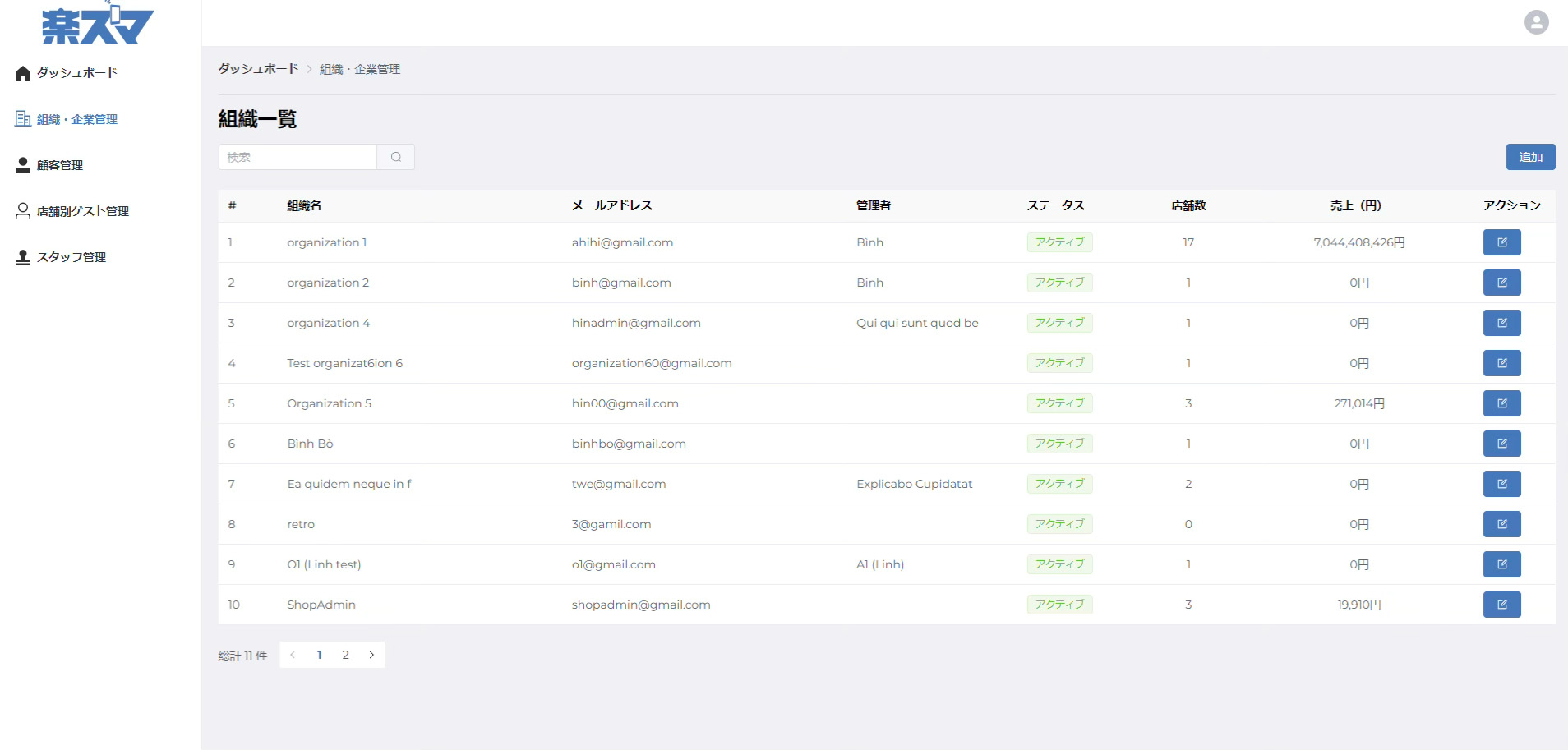Click the previous page left chevron
Image resolution: width=1568 pixels, height=750 pixels.
coord(293,655)
